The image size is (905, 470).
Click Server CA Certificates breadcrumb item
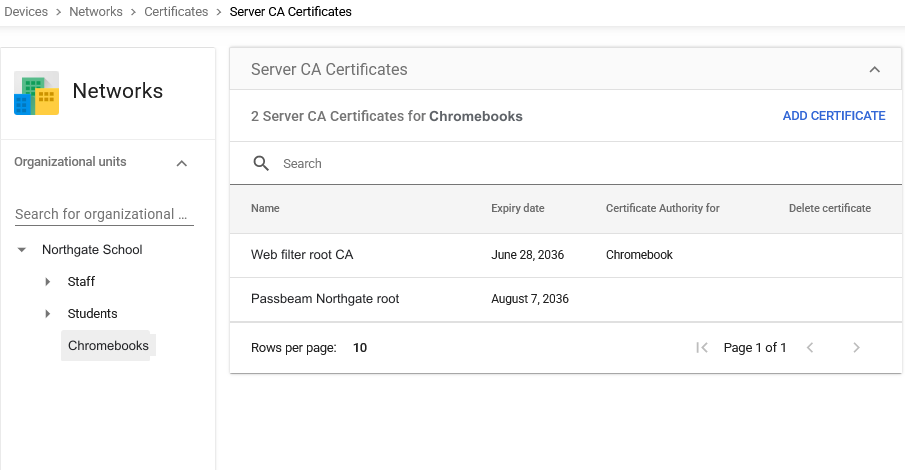click(290, 12)
